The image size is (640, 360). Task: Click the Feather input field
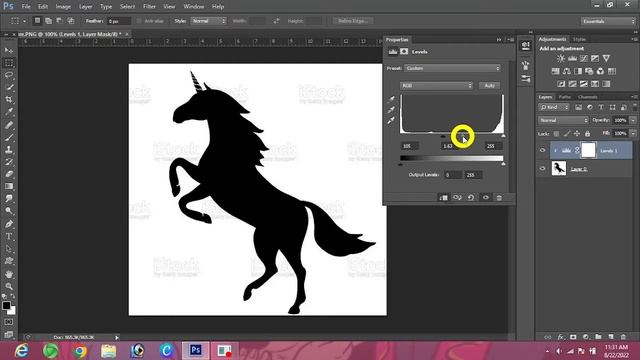pyautogui.click(x=119, y=21)
